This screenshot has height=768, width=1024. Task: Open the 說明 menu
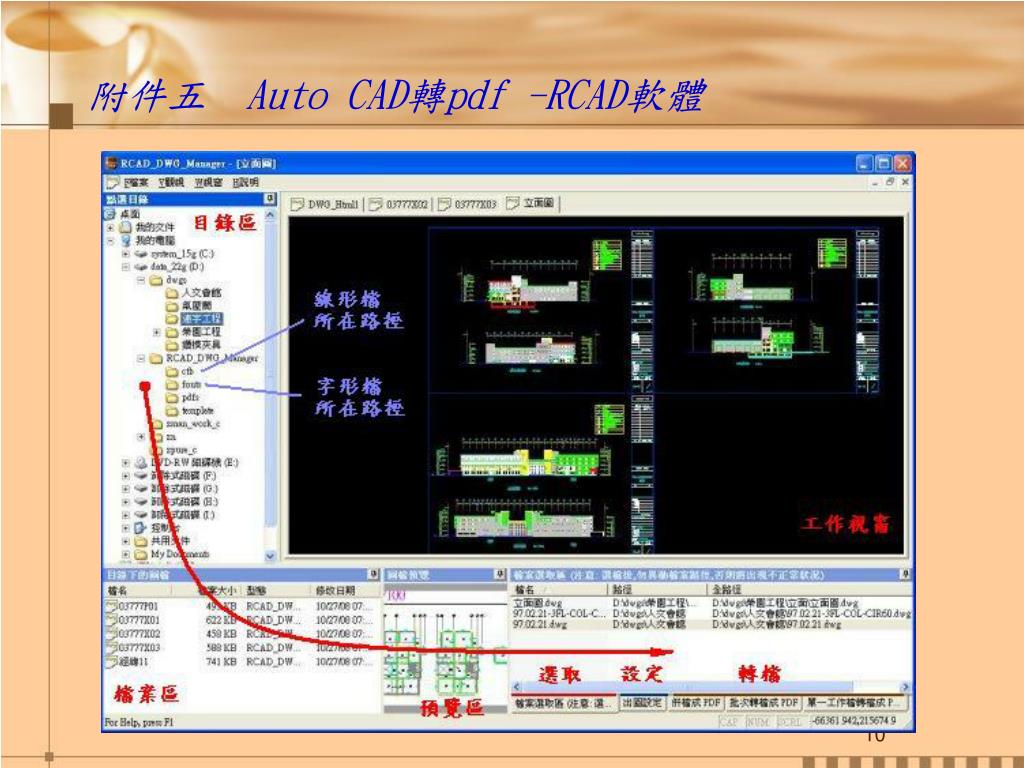coord(246,183)
